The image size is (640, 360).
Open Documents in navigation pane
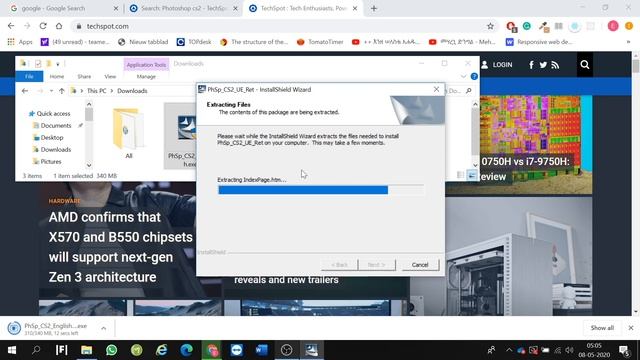click(56, 125)
